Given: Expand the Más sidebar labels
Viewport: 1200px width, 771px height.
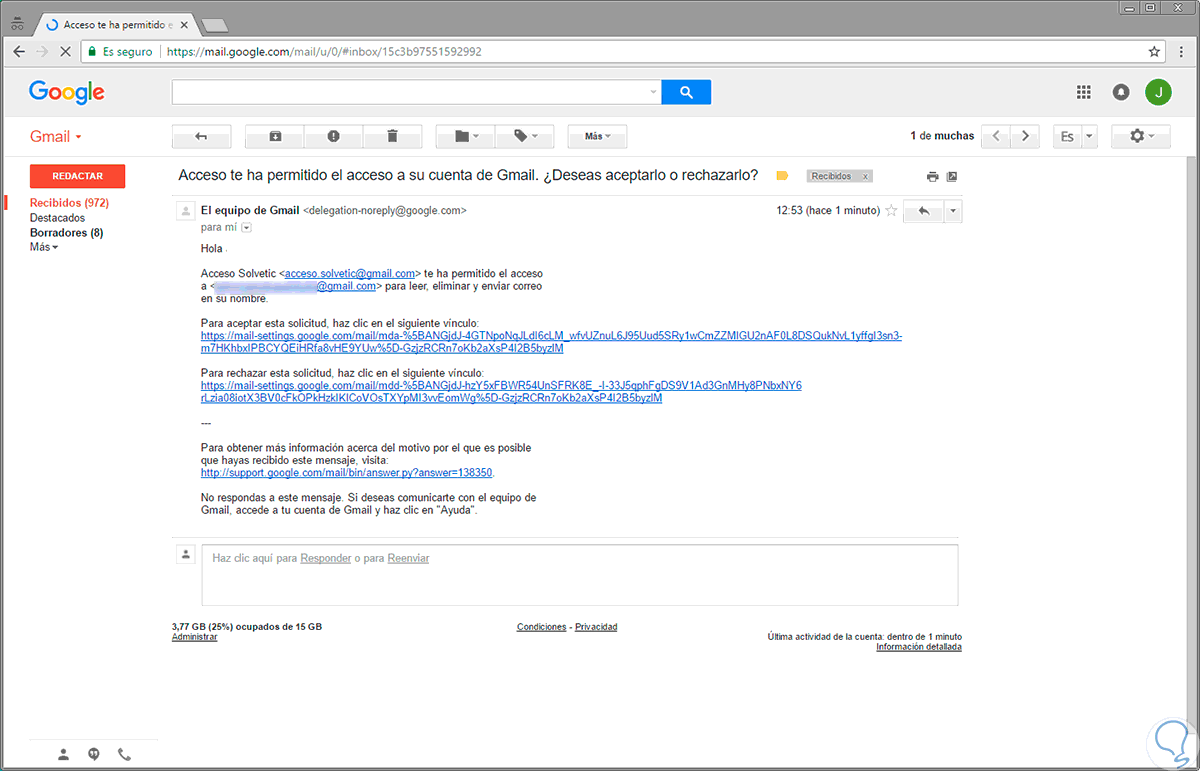Looking at the screenshot, I should (x=44, y=247).
